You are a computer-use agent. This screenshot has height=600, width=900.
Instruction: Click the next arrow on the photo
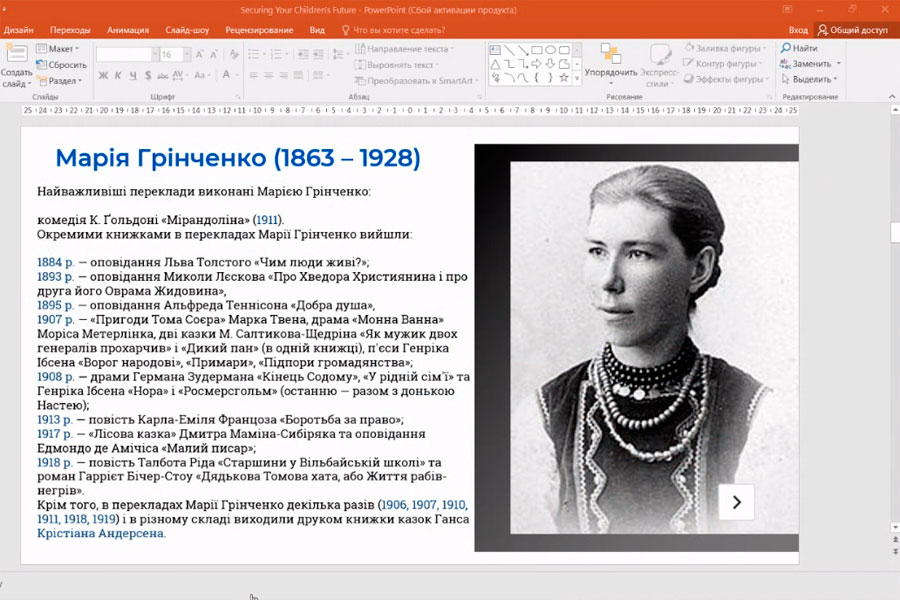click(736, 502)
